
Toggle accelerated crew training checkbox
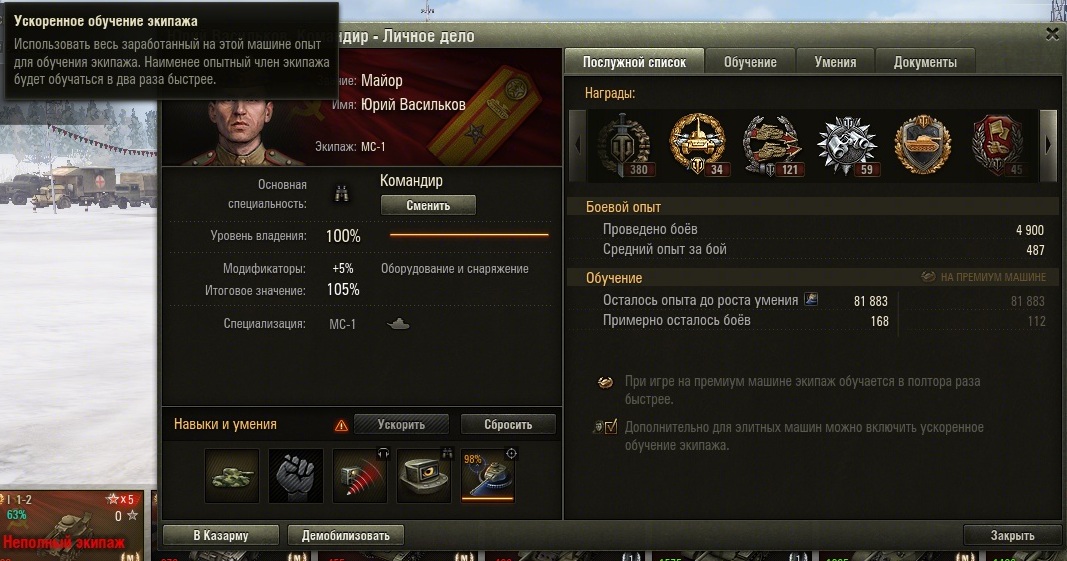pos(610,428)
